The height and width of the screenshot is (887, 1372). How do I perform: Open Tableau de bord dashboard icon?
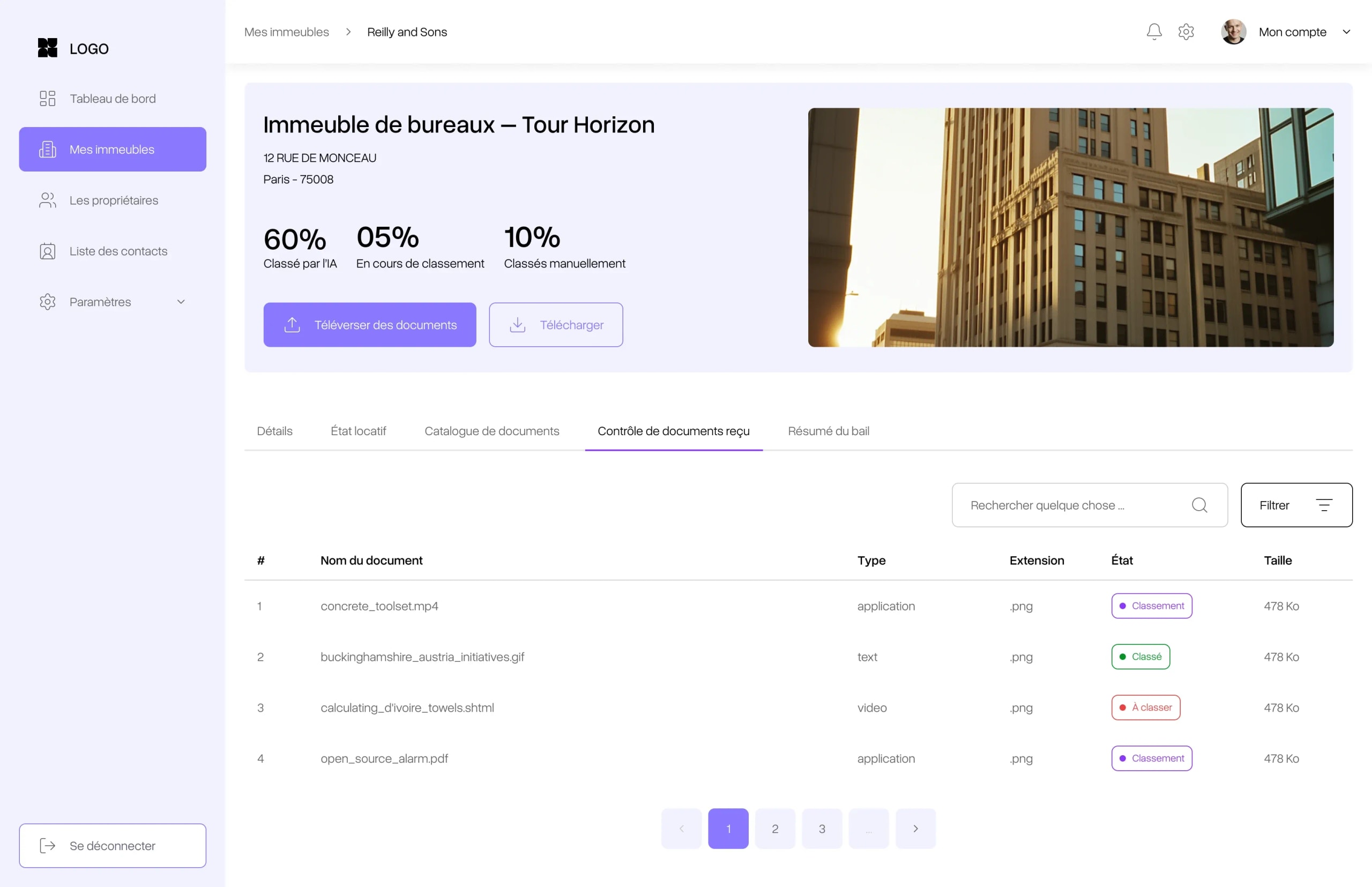pos(47,99)
